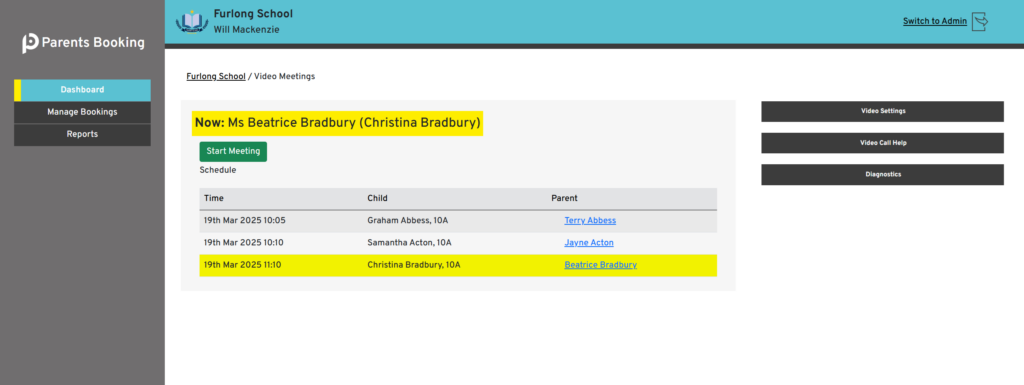Image resolution: width=1024 pixels, height=385 pixels.
Task: Open Diagnostics
Action: click(x=882, y=175)
